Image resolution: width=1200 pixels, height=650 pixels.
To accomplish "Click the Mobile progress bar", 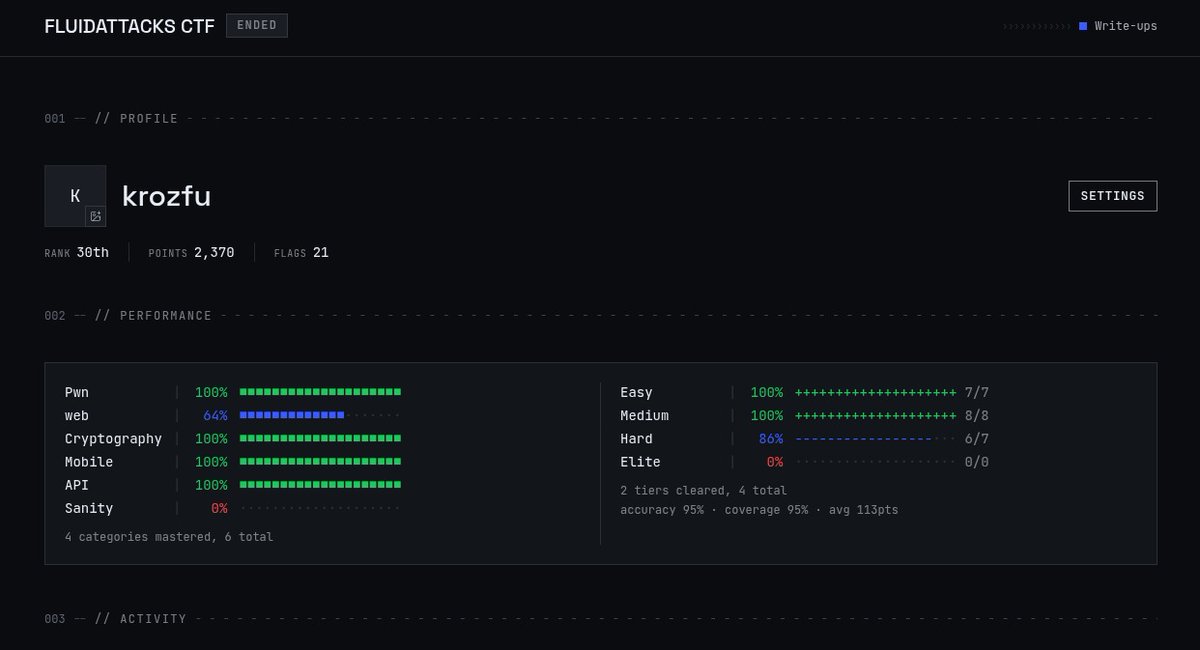I will click(320, 462).
